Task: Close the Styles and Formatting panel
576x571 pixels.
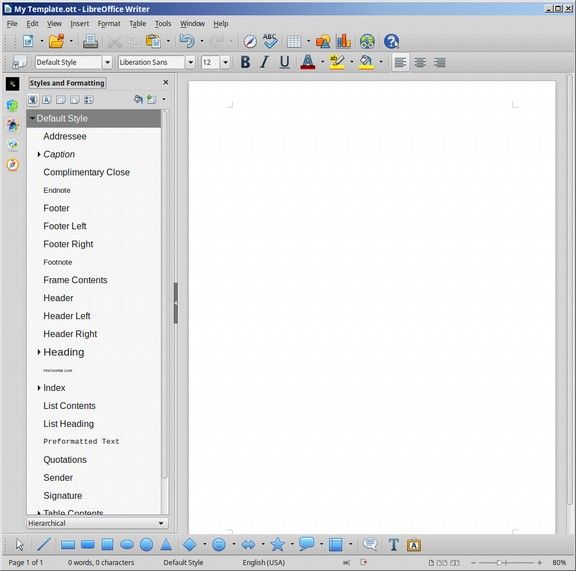Action: 166,82
